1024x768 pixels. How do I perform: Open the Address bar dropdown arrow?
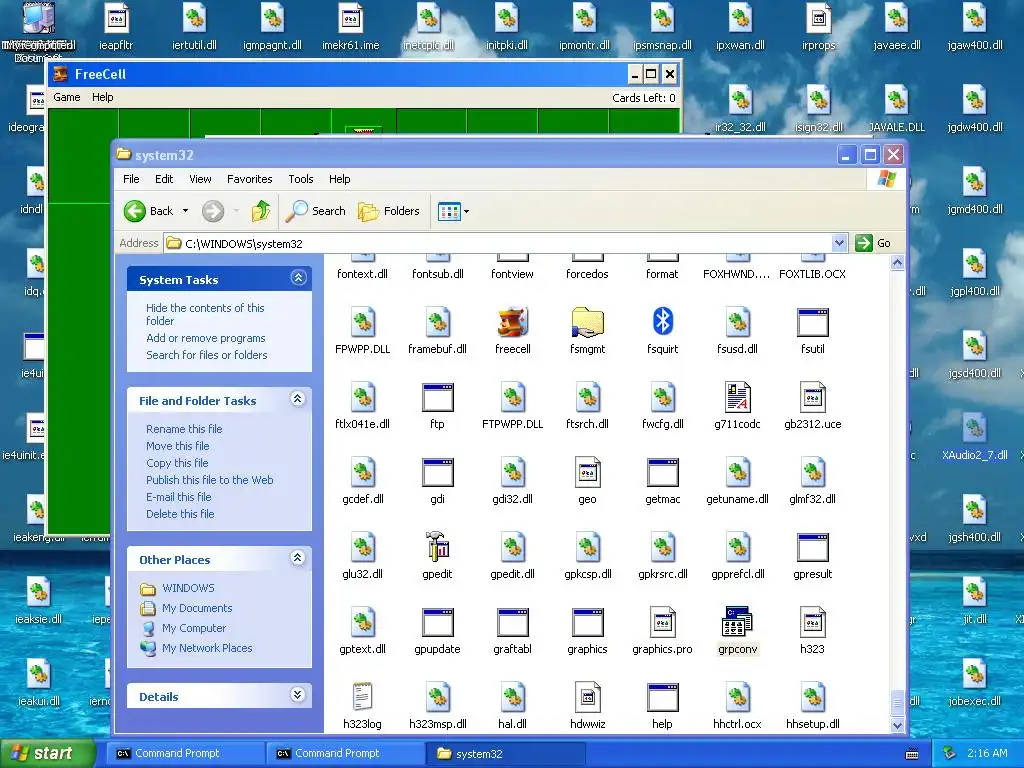pos(839,243)
